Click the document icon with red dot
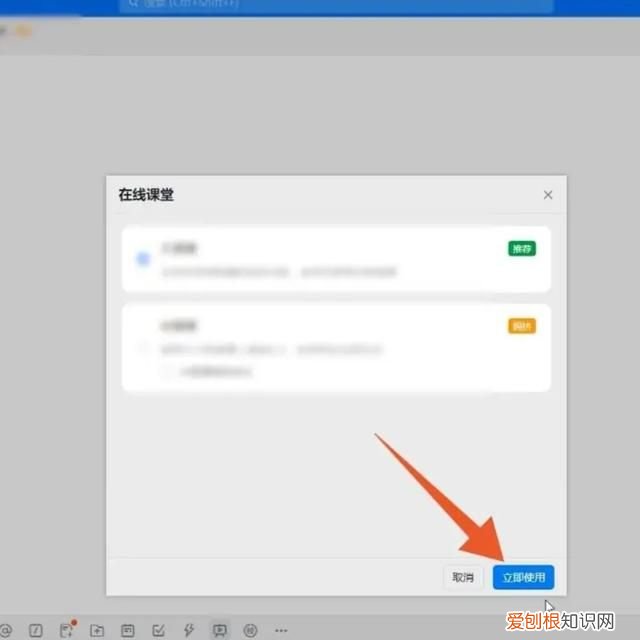This screenshot has height=640, width=640. (66, 631)
